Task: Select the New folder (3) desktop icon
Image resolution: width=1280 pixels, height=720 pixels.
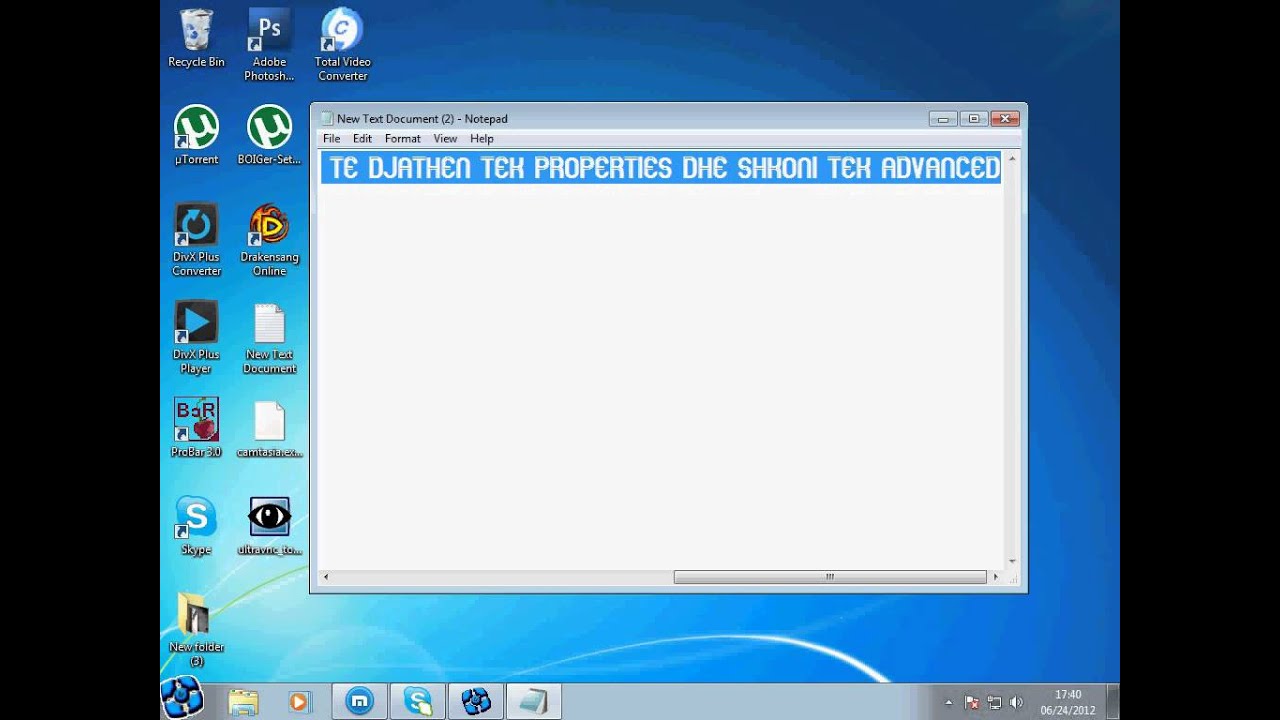Action: (196, 630)
